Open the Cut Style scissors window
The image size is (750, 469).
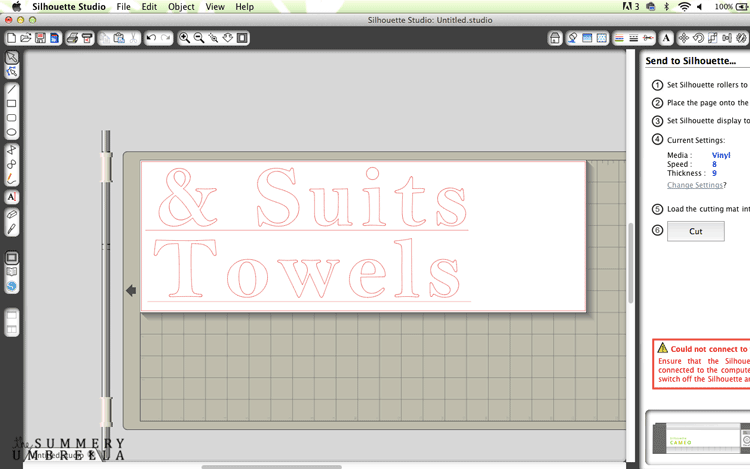[648, 38]
